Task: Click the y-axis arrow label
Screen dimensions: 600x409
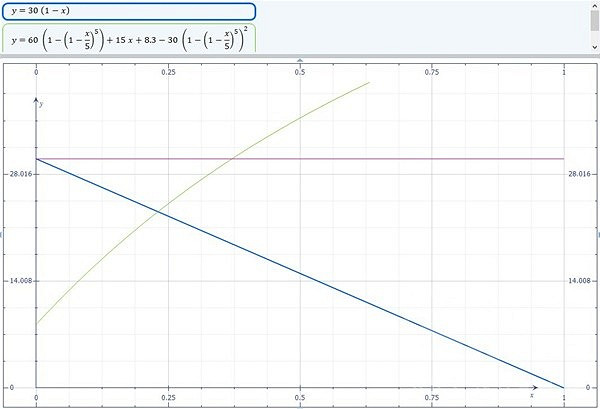Action: [42, 104]
